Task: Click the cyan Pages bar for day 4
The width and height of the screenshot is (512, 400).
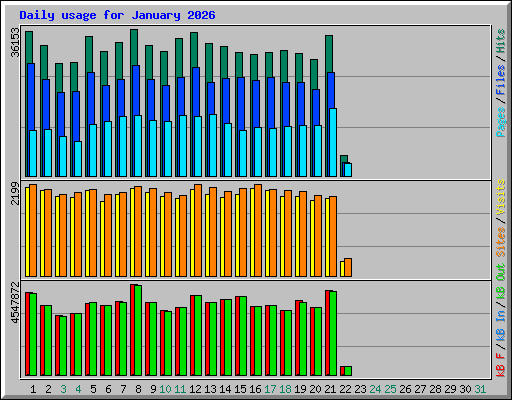Action: 78,159
